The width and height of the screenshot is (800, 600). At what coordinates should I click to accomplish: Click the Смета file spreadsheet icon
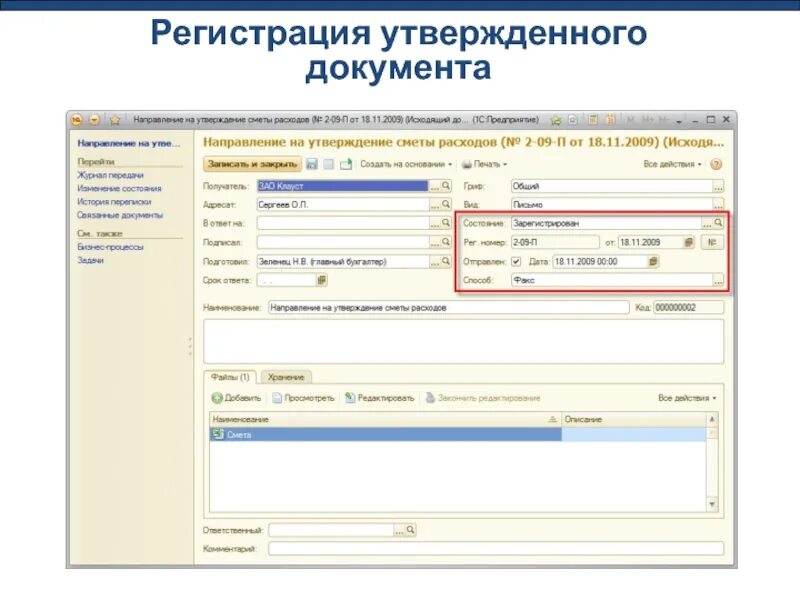click(x=218, y=434)
